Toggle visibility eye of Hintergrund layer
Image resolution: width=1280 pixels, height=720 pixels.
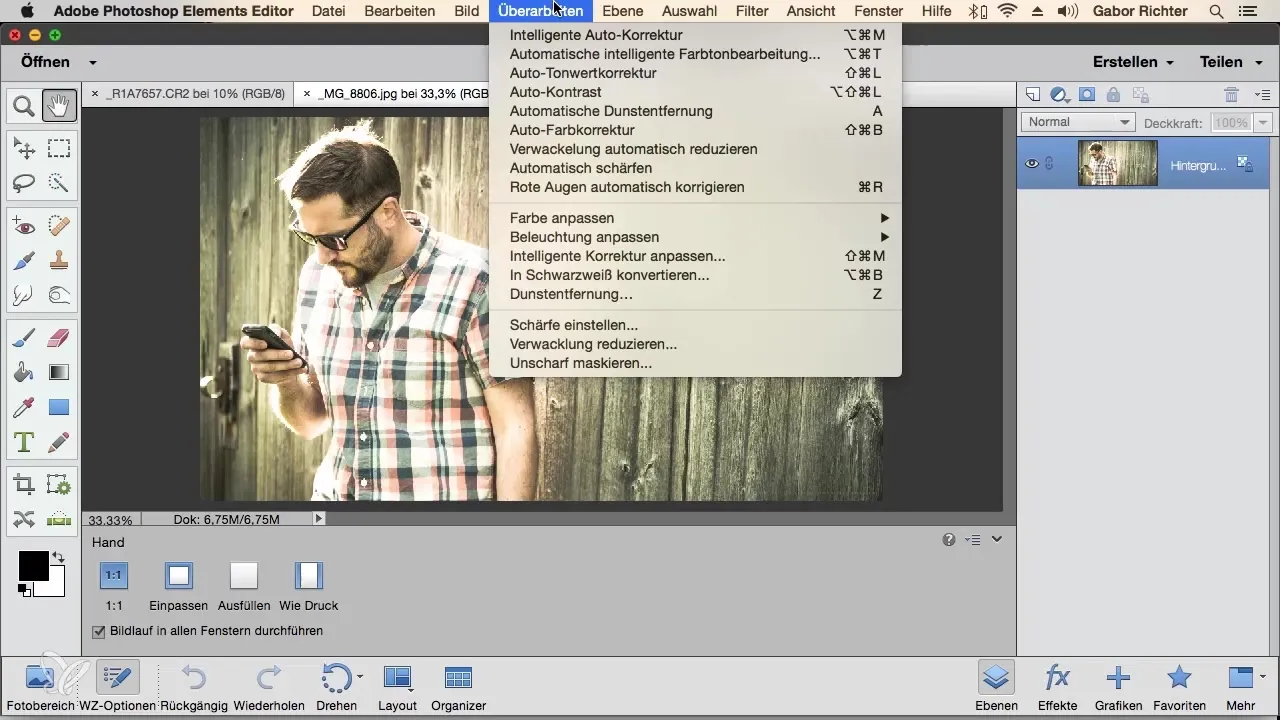(x=1032, y=164)
